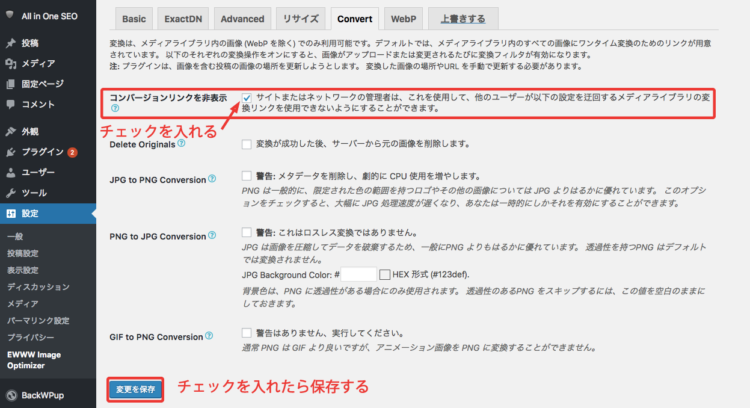The image size is (750, 408).
Task: Click the メディア (Media) sidebar icon
Action: coord(10,63)
